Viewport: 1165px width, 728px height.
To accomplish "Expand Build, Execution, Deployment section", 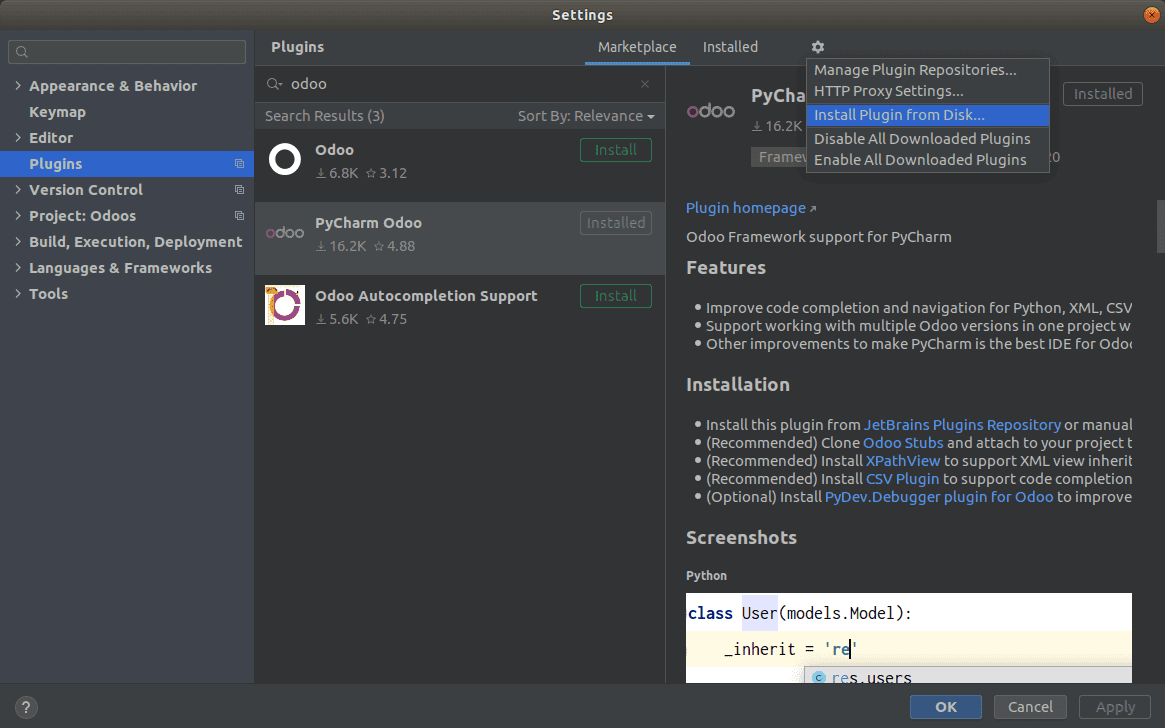I will [x=18, y=241].
